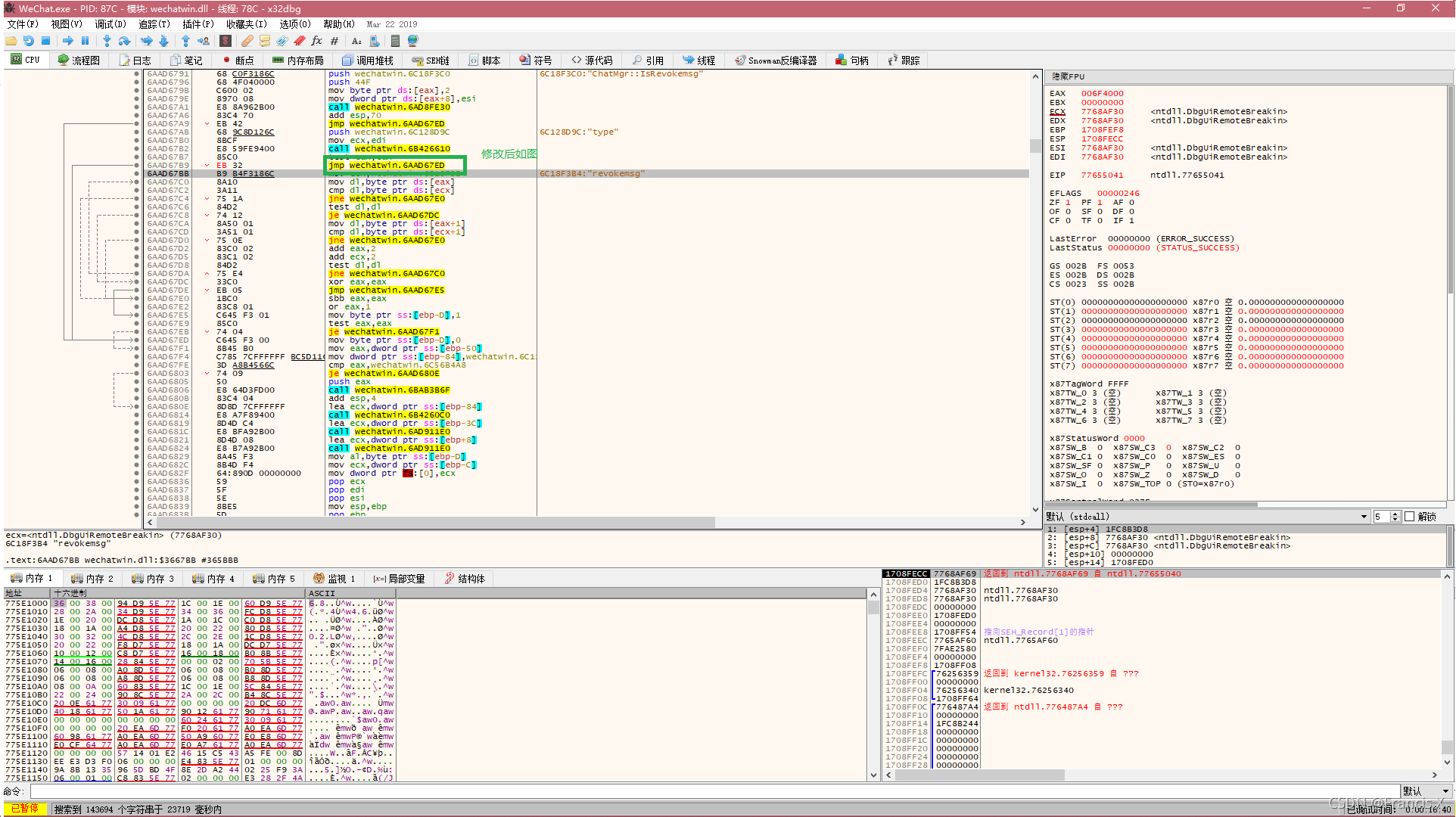This screenshot has width=1456, height=817.
Task: Click the EIP register value 77655041
Action: 1102,176
